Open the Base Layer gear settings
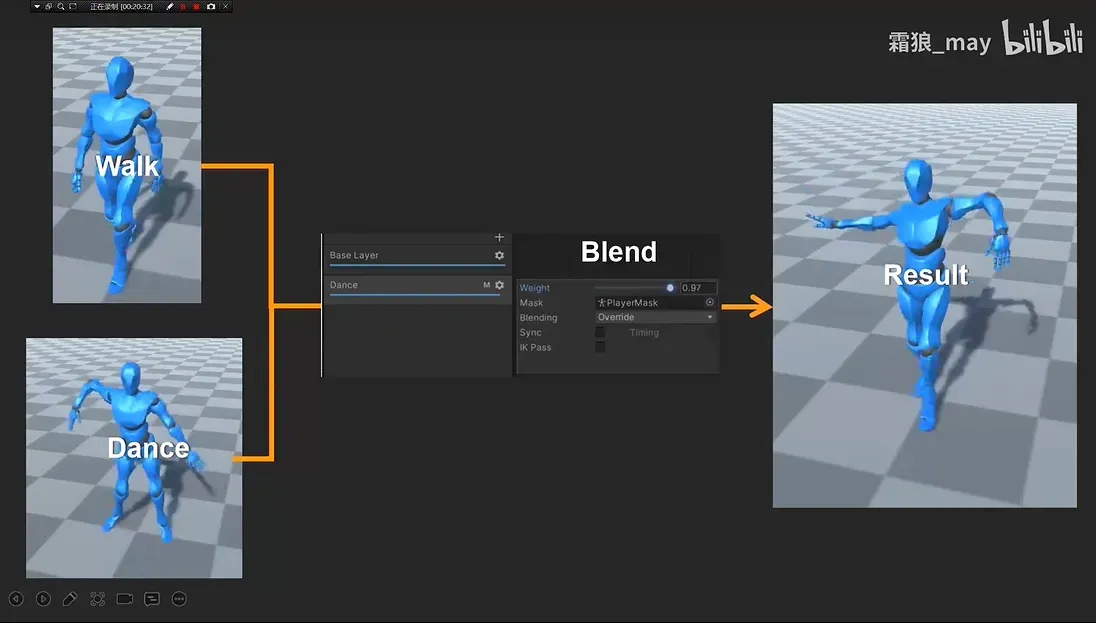1096x623 pixels. pyautogui.click(x=500, y=256)
